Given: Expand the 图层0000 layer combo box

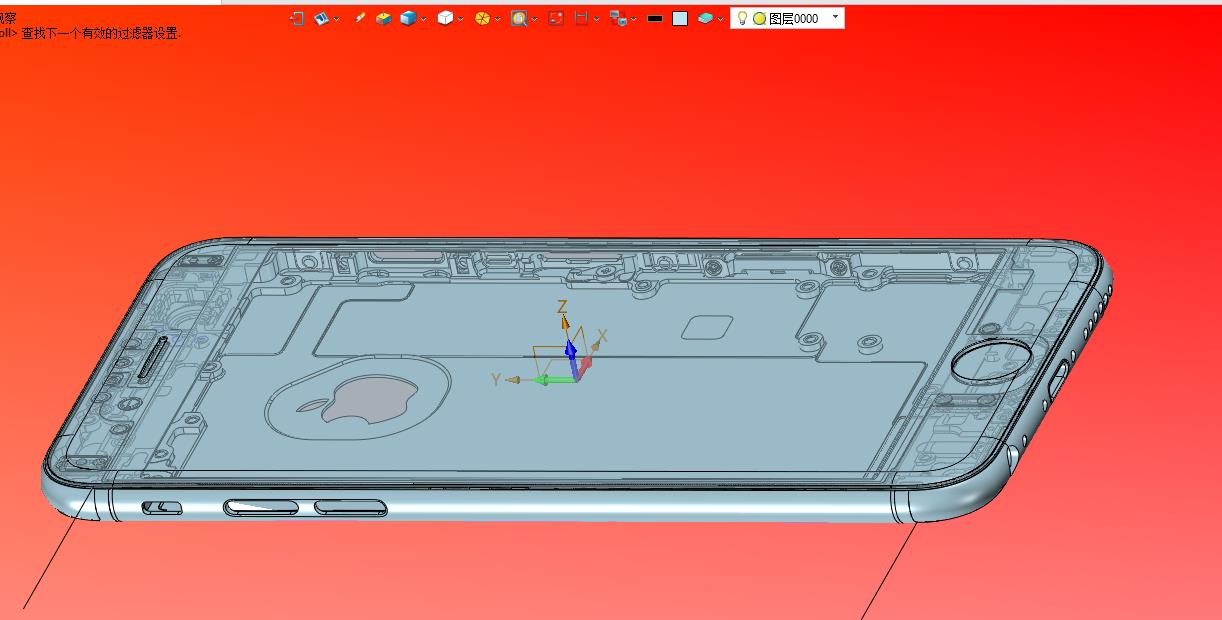Looking at the screenshot, I should click(x=835, y=17).
